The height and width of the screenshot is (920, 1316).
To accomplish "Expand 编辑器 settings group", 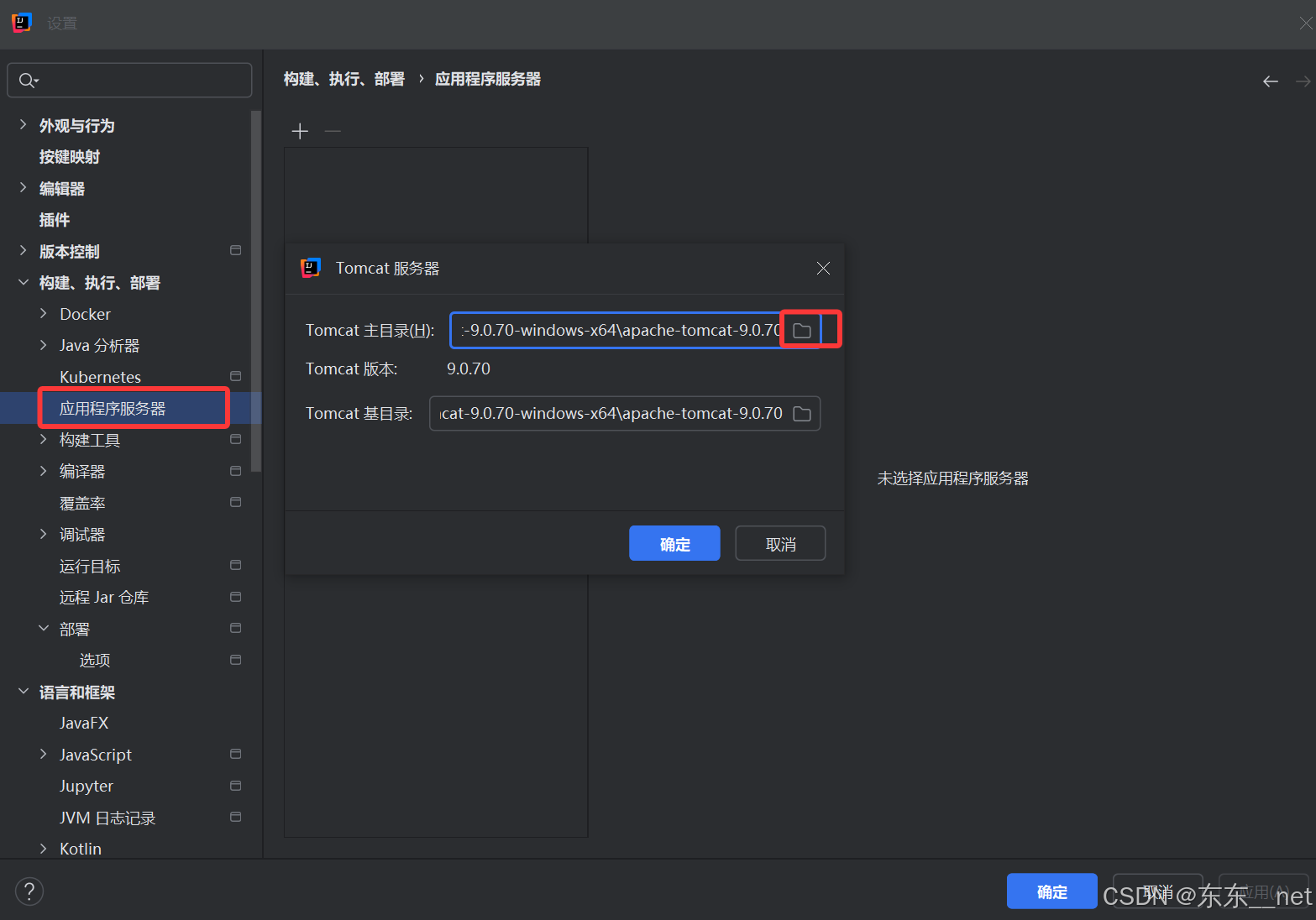I will click(24, 187).
